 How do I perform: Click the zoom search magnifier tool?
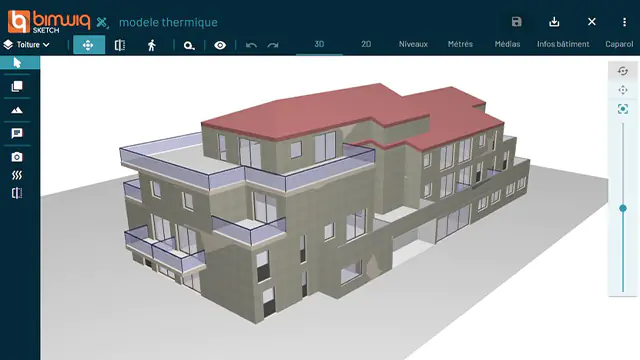click(x=189, y=45)
